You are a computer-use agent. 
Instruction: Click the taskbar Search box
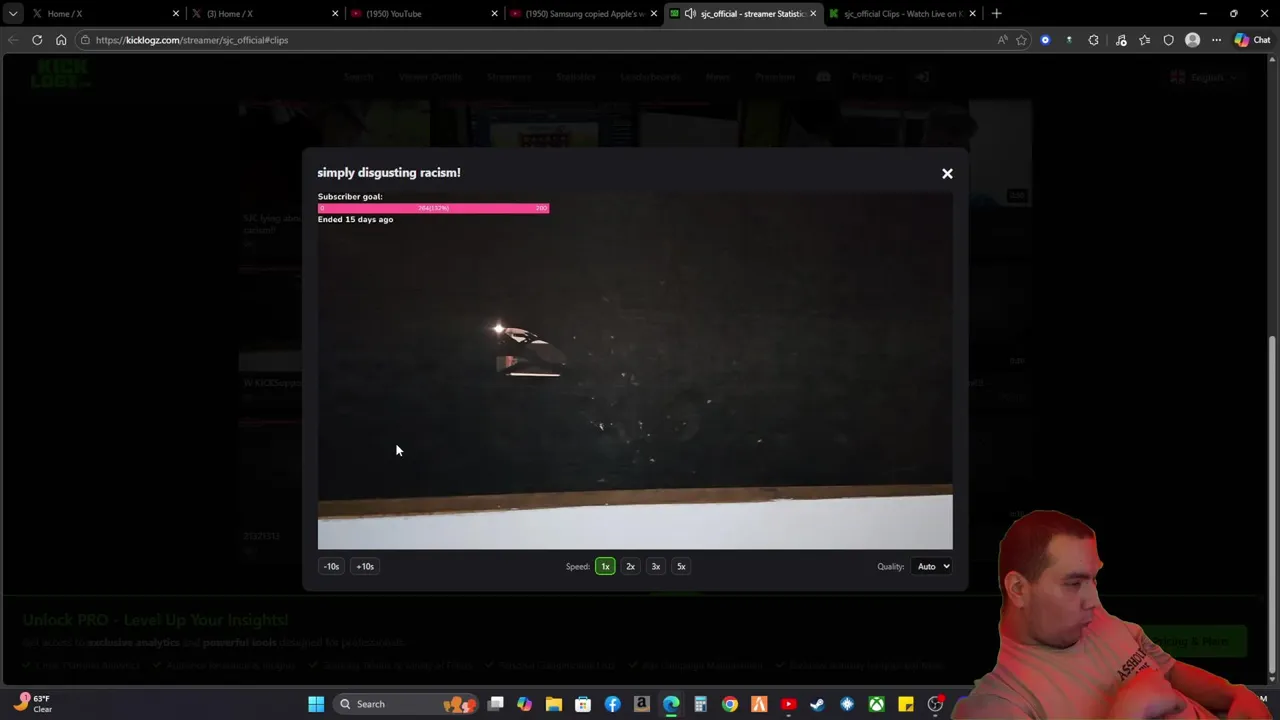tap(405, 704)
